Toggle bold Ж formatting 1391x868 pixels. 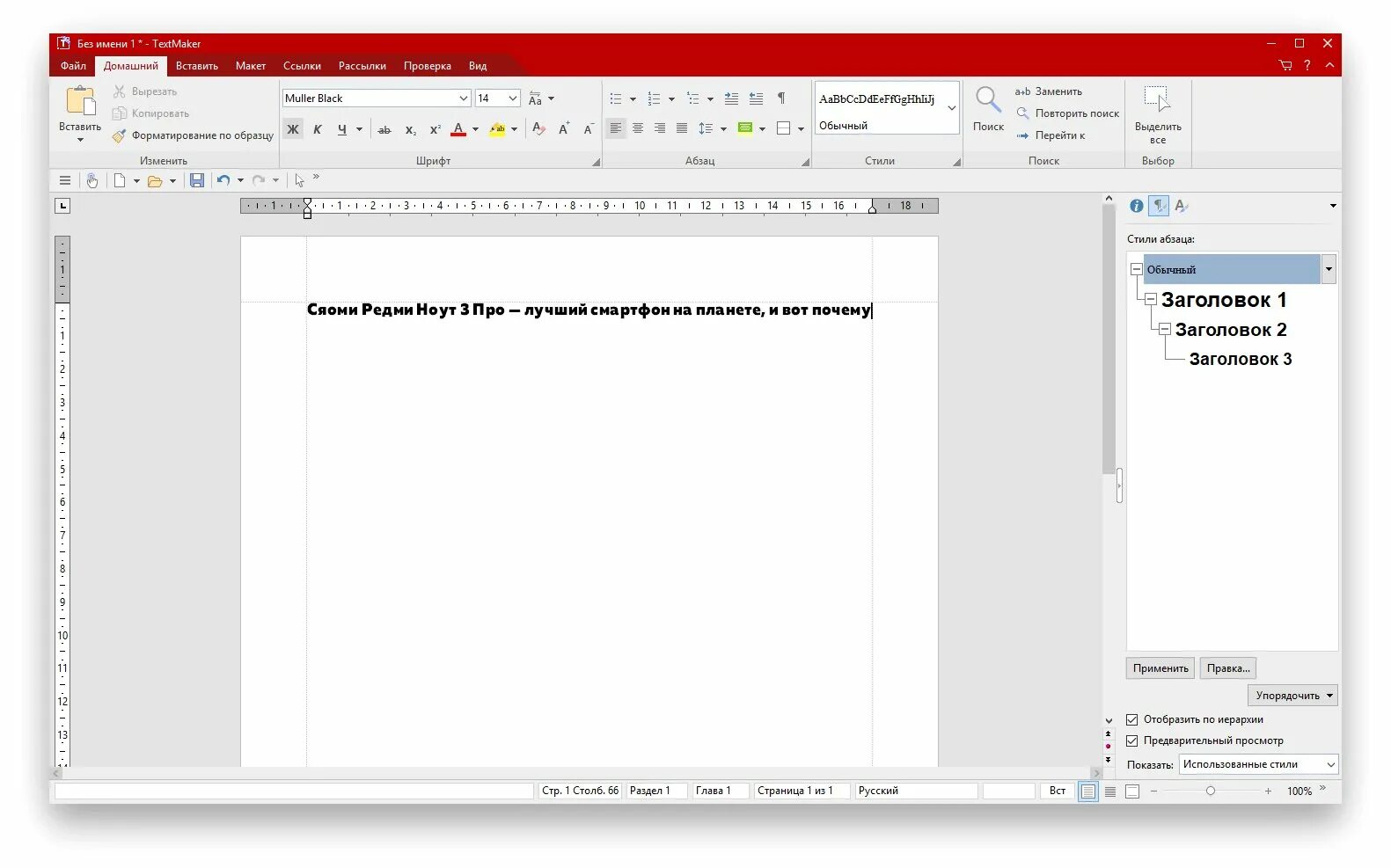pos(293,129)
